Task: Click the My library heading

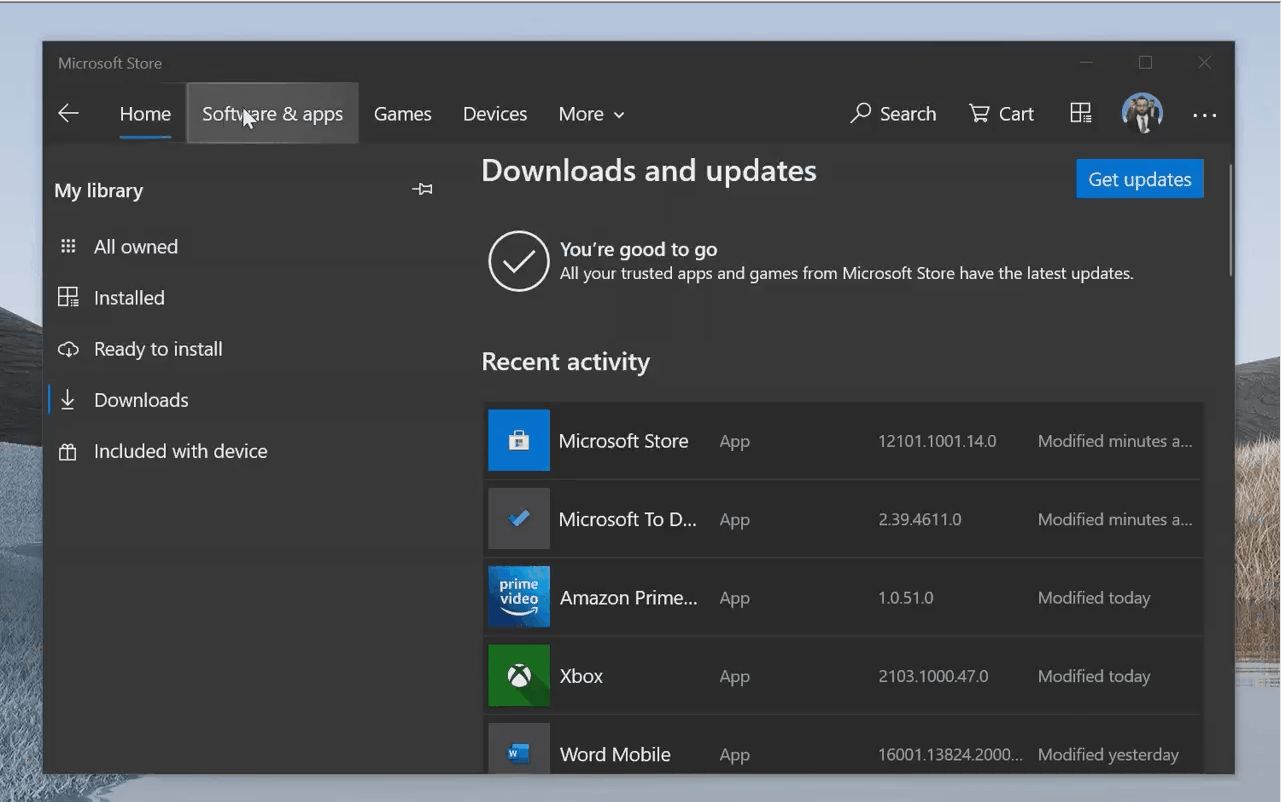Action: click(x=98, y=190)
